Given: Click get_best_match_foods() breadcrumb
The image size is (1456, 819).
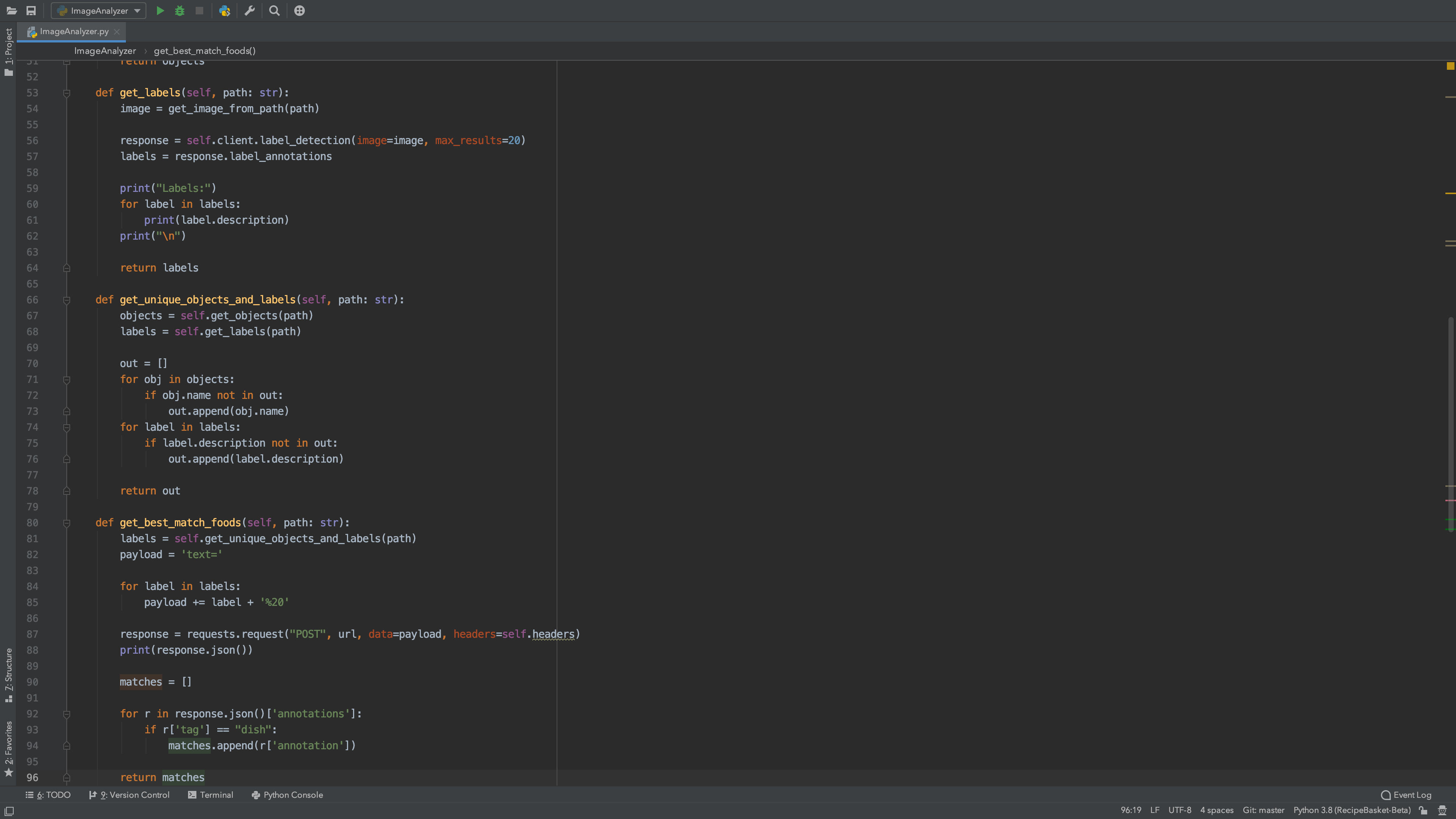Looking at the screenshot, I should pos(205,51).
